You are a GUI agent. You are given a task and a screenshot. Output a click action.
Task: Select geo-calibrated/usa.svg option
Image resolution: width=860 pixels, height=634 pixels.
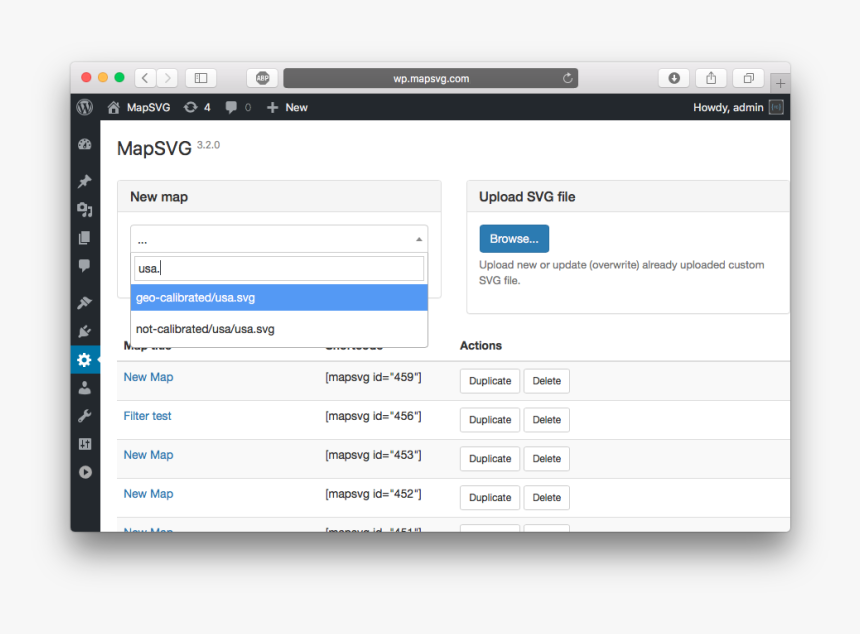point(279,297)
